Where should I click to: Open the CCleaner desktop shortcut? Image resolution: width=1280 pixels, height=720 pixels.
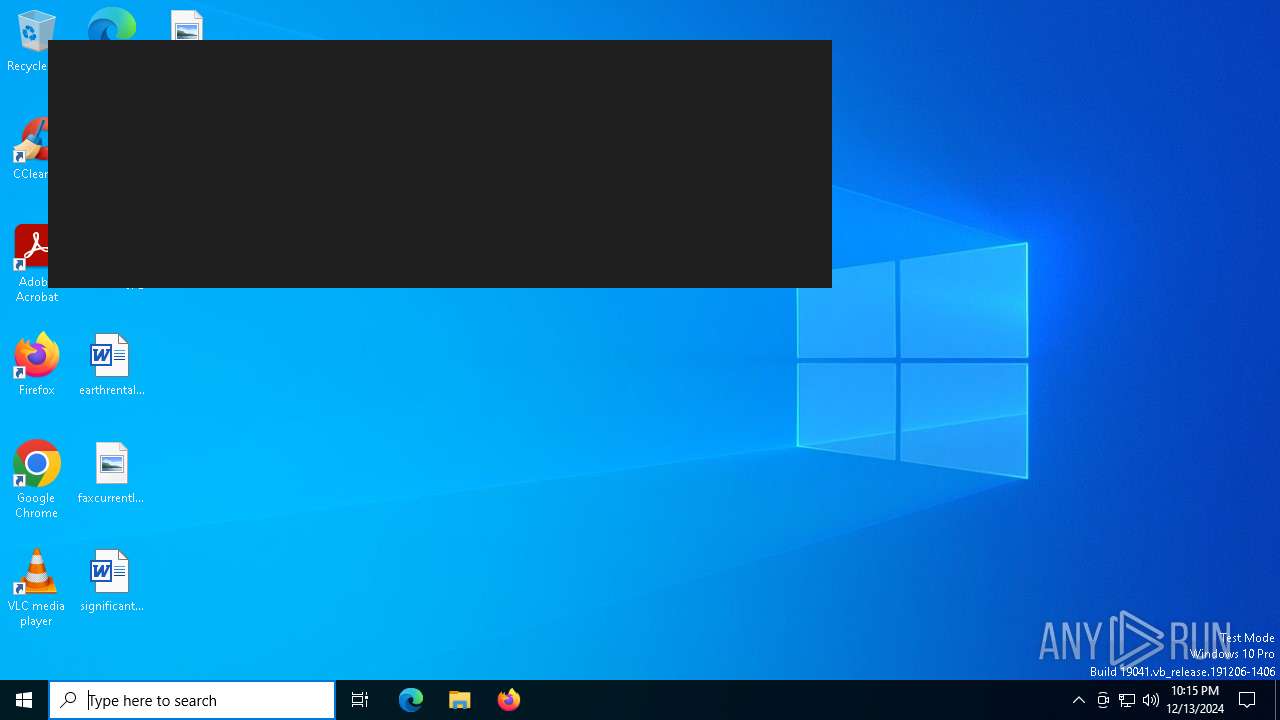30,150
